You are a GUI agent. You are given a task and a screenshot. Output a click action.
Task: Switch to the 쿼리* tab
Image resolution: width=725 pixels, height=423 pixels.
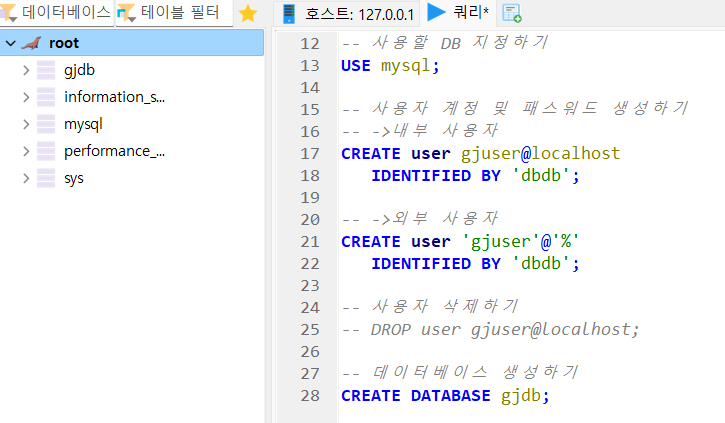click(458, 12)
